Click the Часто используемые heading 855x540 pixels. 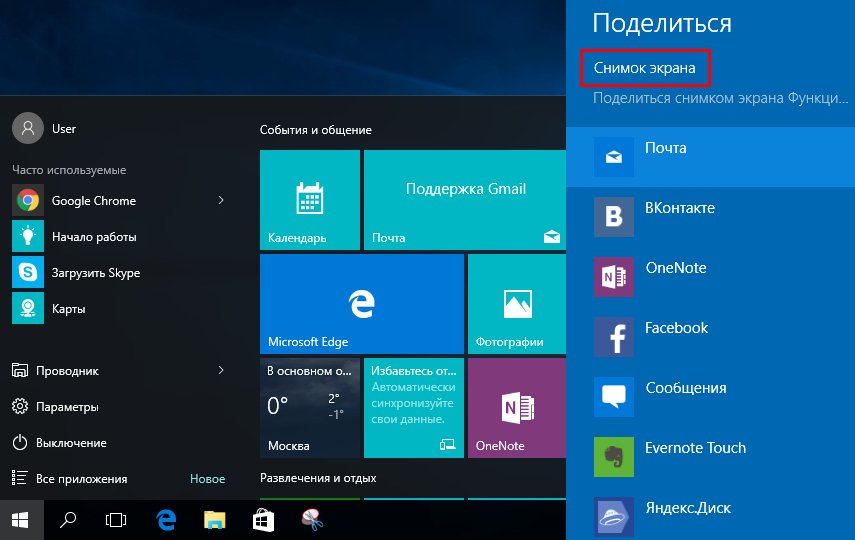click(x=69, y=170)
